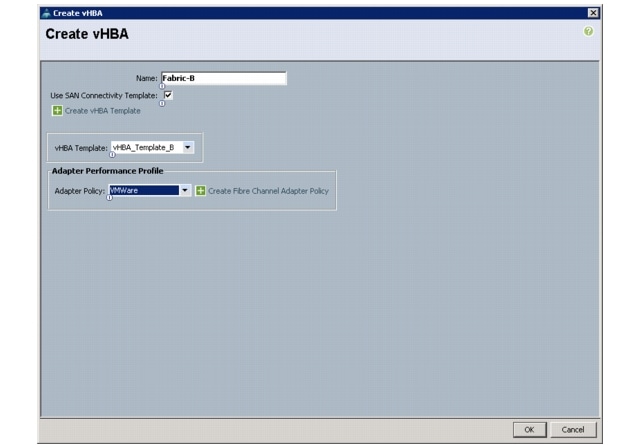640x448 pixels.
Task: Click the green plus icon beside Create Fibre Channel Adapter Policy
Action: click(x=200, y=191)
